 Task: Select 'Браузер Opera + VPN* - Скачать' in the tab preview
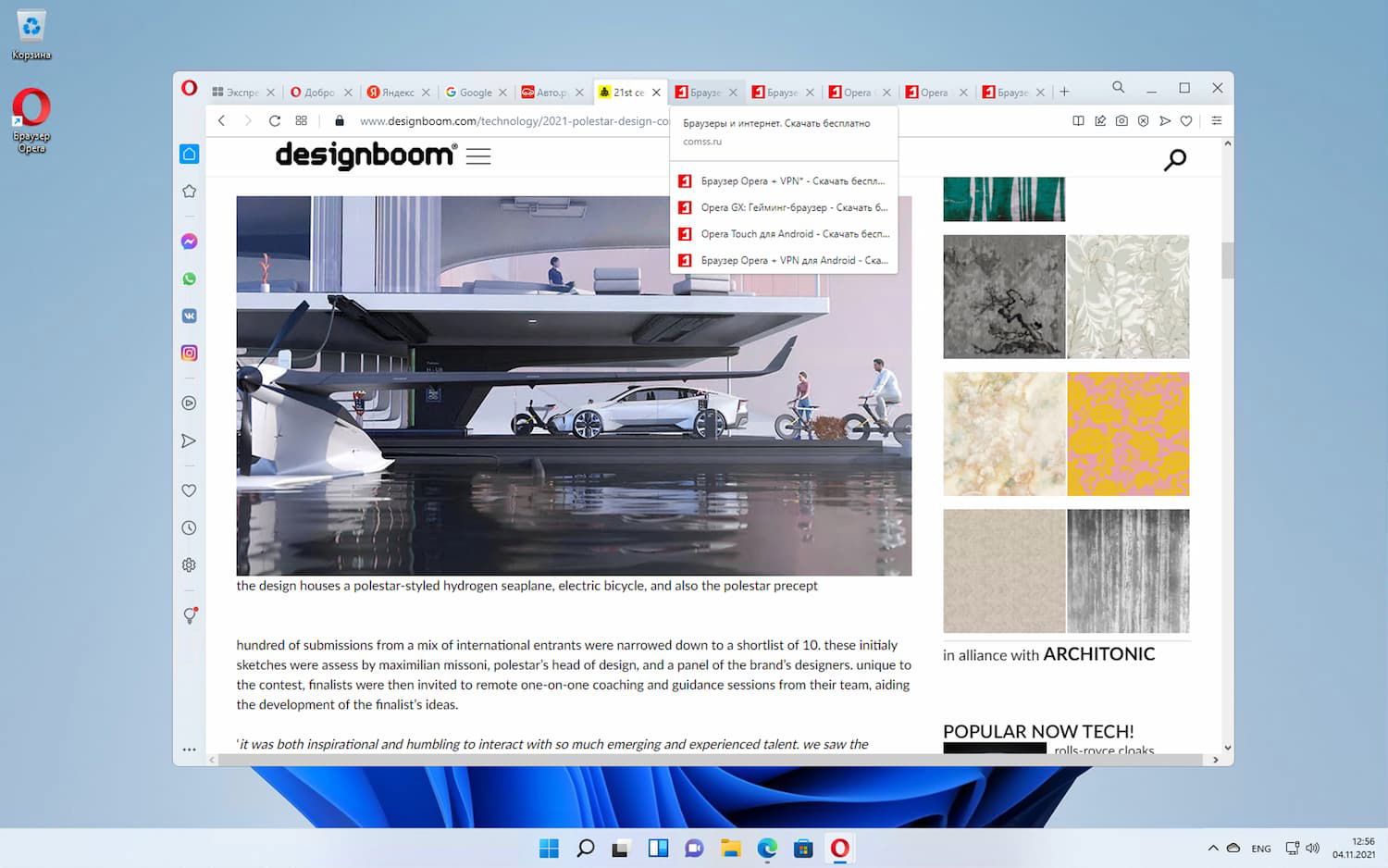[783, 181]
